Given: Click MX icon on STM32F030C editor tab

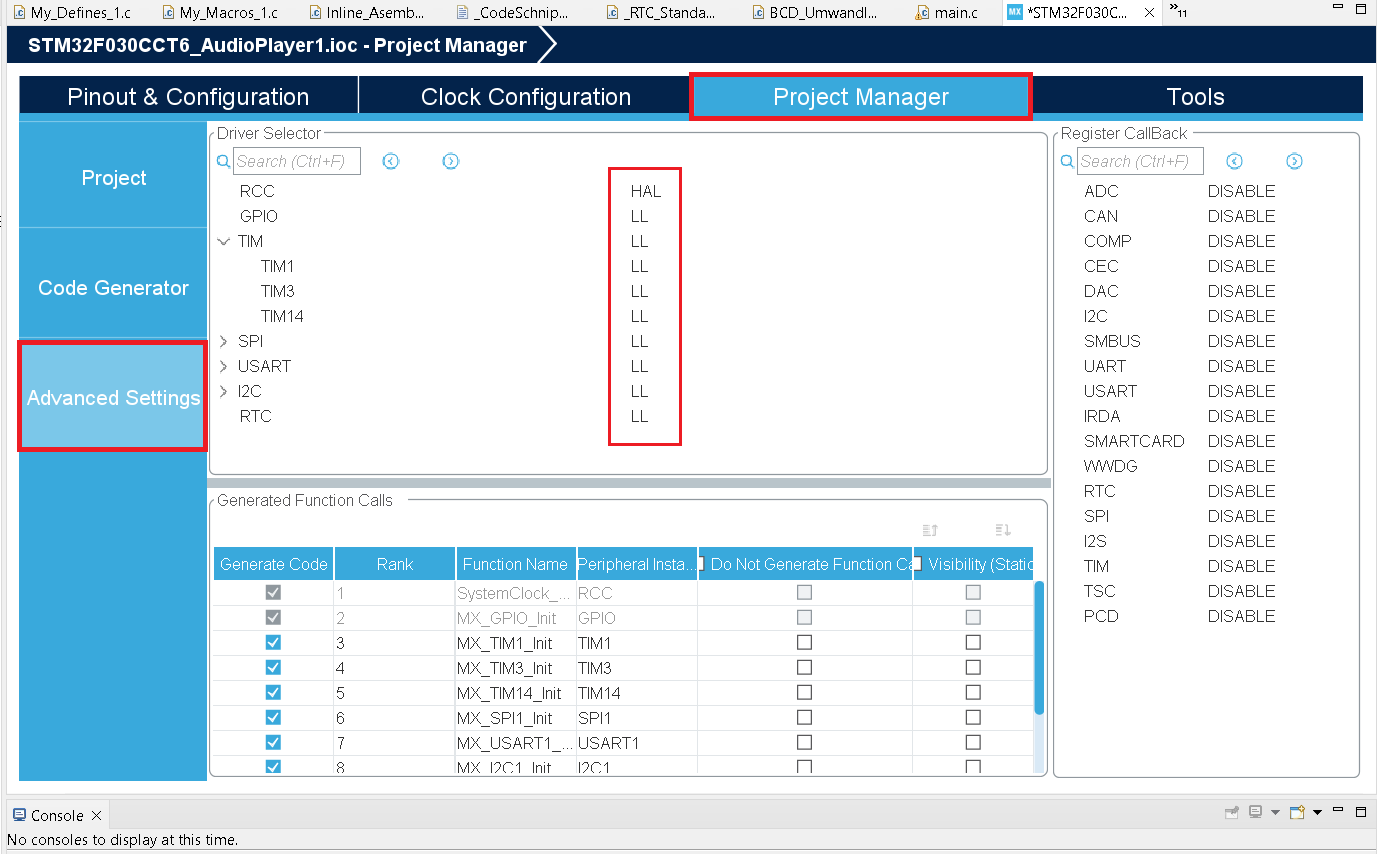Looking at the screenshot, I should [x=1015, y=13].
